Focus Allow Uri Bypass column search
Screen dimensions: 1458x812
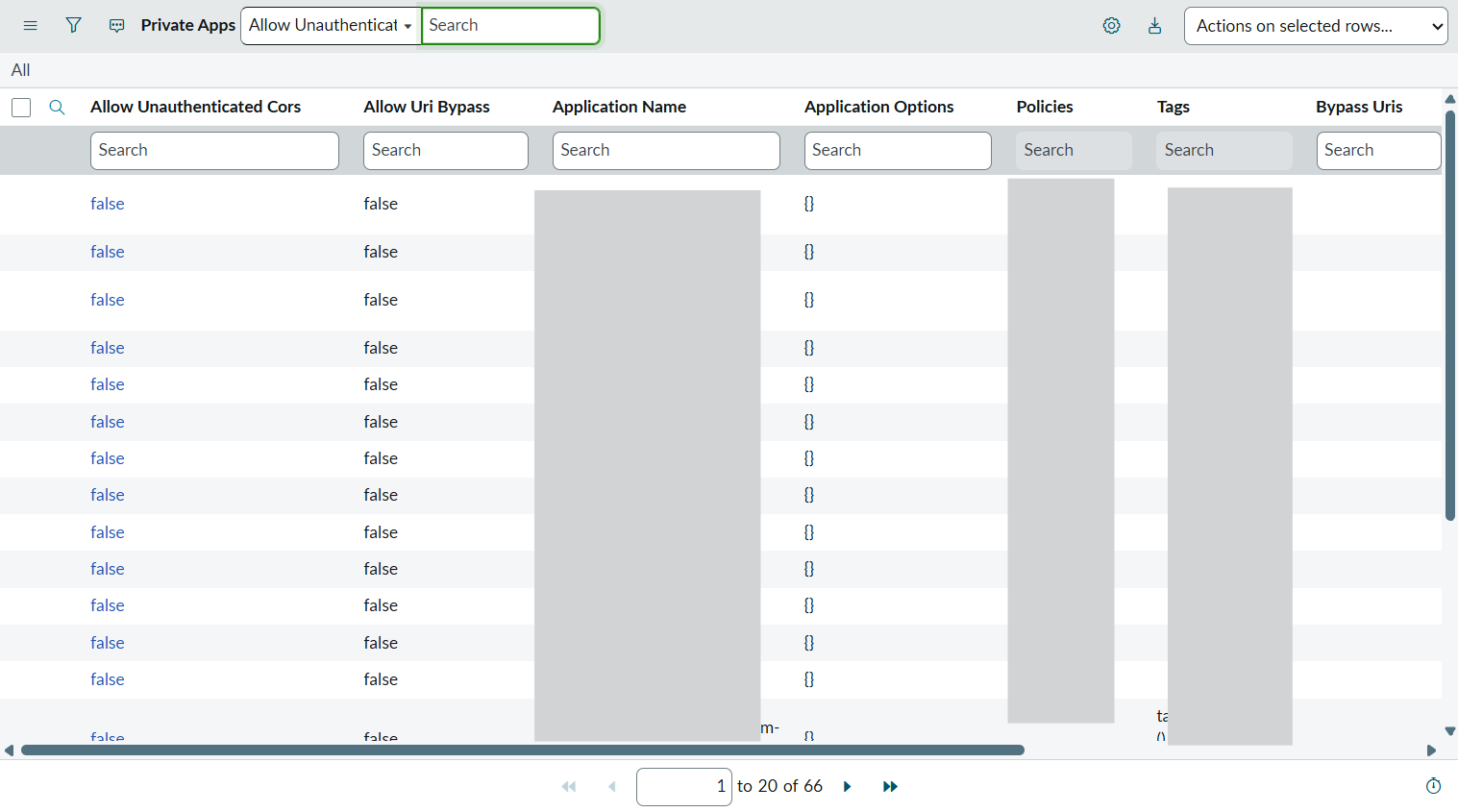(x=446, y=151)
